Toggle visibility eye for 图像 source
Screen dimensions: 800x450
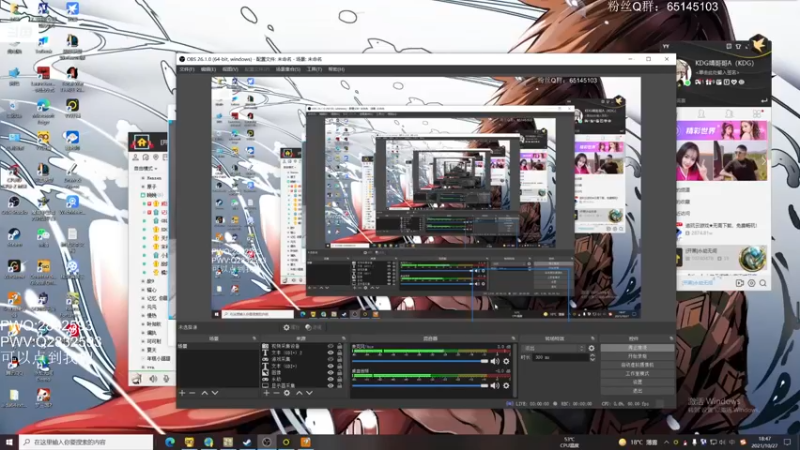pyautogui.click(x=331, y=373)
